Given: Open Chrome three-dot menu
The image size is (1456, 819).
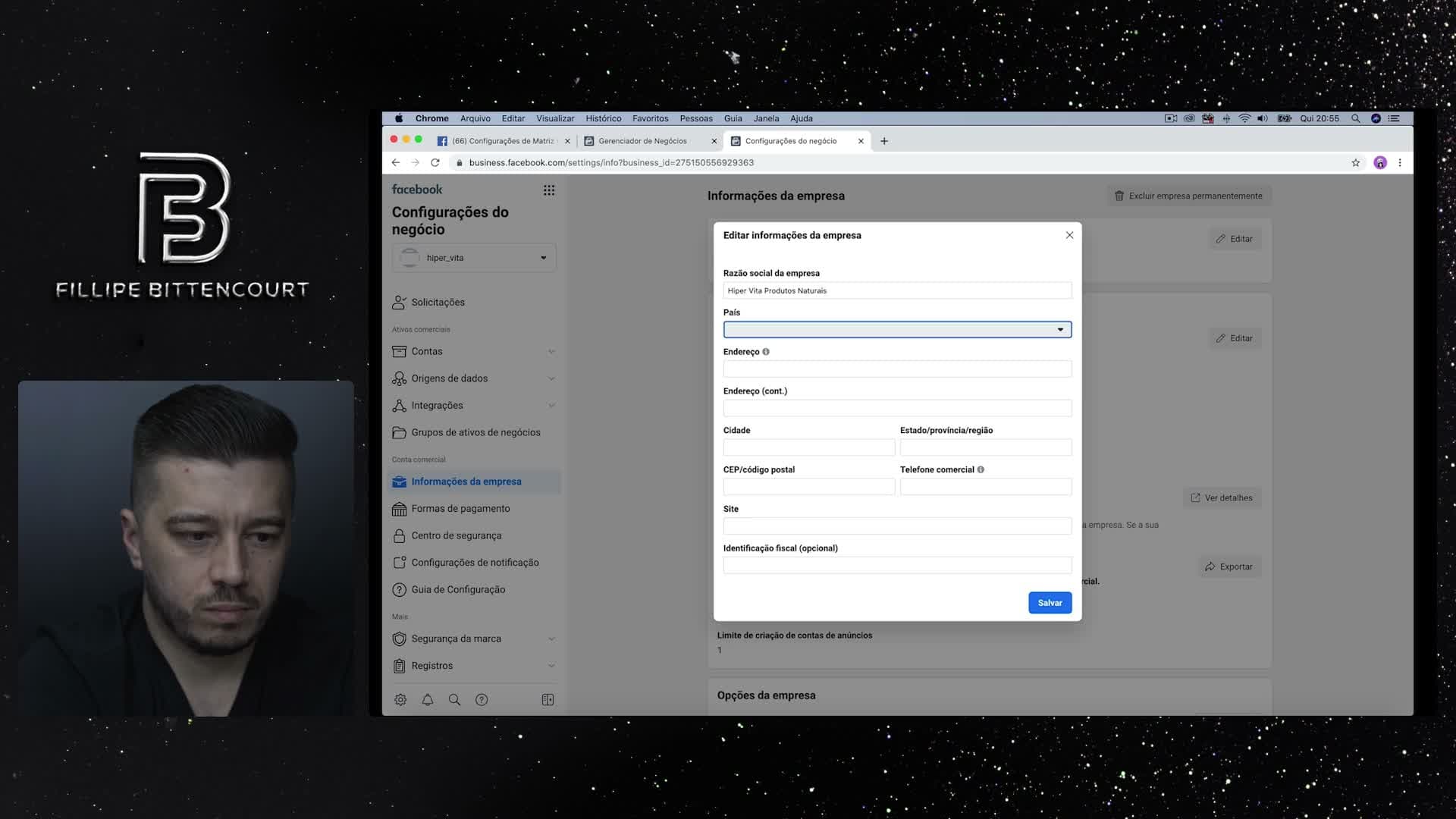Looking at the screenshot, I should tap(1400, 162).
